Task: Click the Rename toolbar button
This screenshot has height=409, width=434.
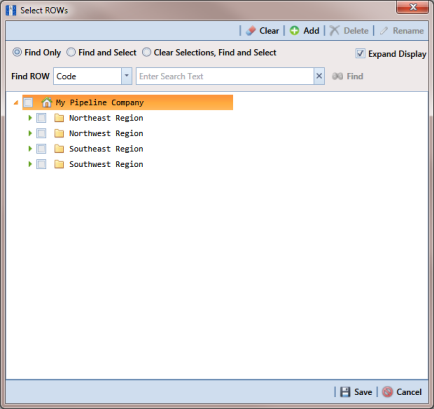Action: pyautogui.click(x=402, y=31)
